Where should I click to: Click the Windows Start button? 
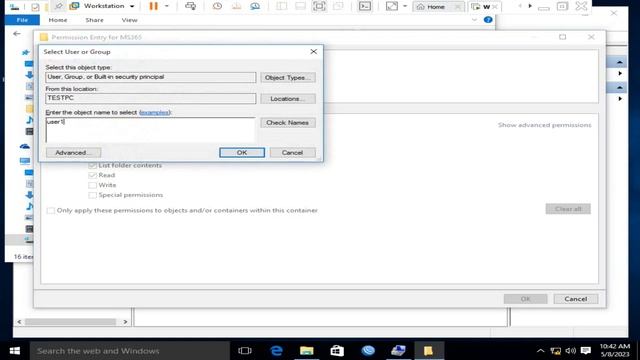point(15,351)
